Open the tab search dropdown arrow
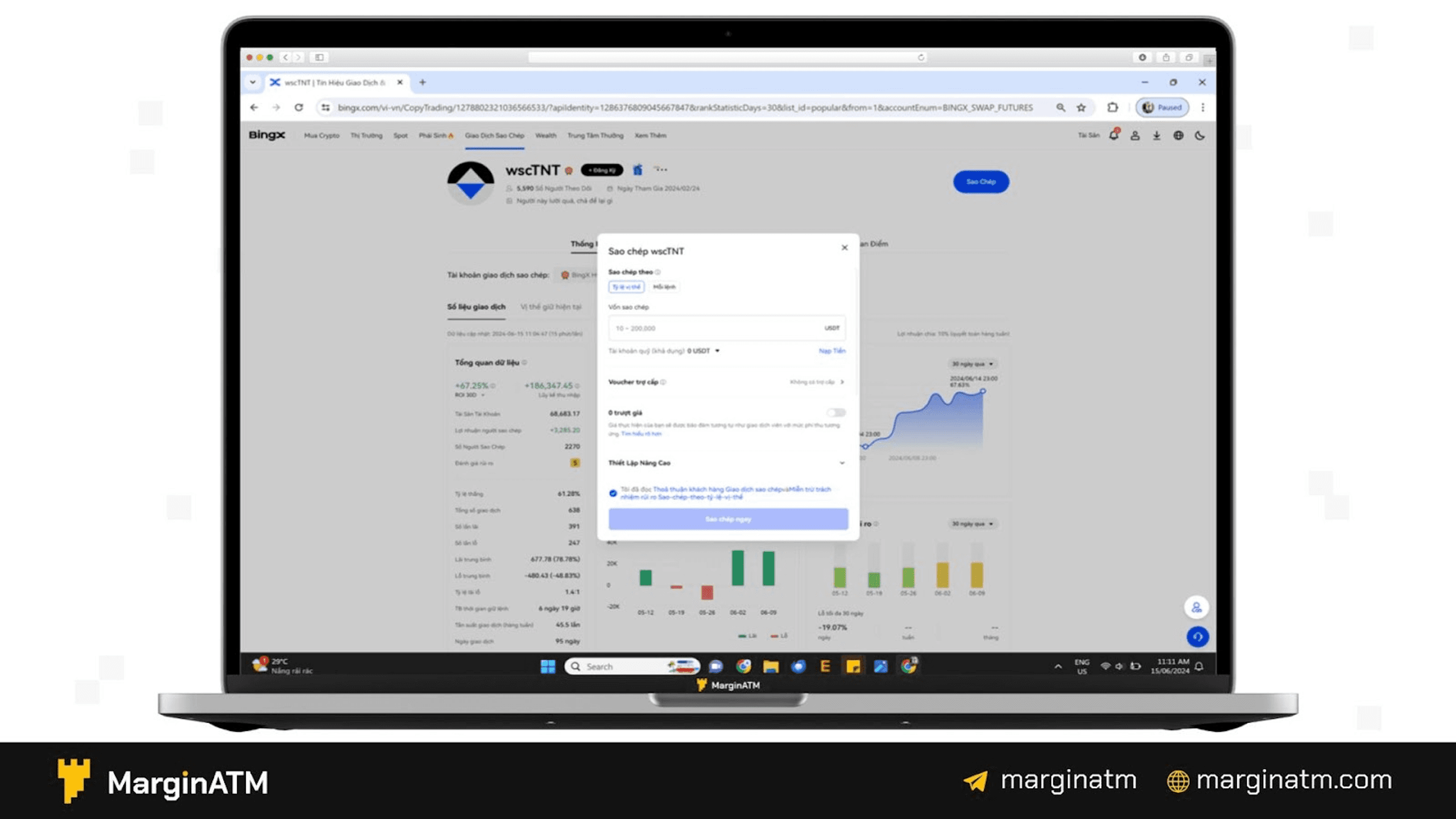Screen dimensions: 1456x819 [x=253, y=82]
